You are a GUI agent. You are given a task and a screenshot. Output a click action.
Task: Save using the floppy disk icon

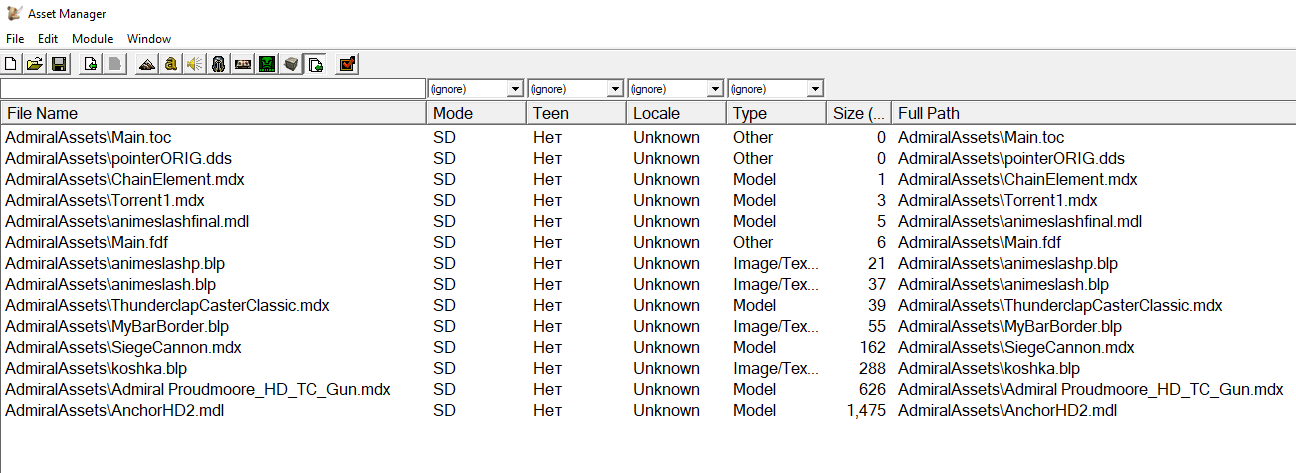pyautogui.click(x=59, y=65)
